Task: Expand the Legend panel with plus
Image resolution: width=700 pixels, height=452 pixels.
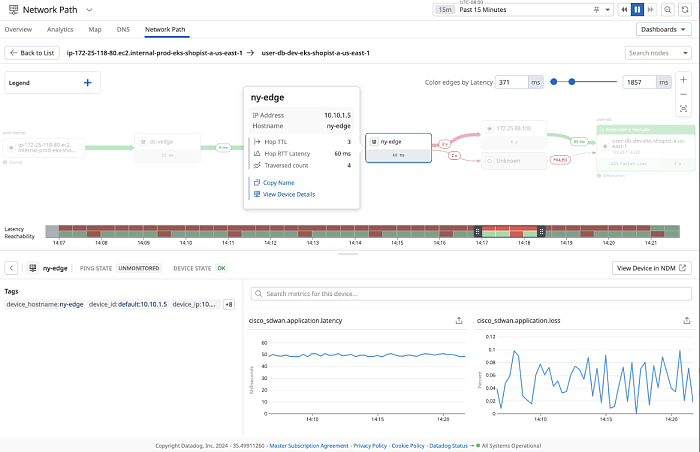Action: coord(87,83)
